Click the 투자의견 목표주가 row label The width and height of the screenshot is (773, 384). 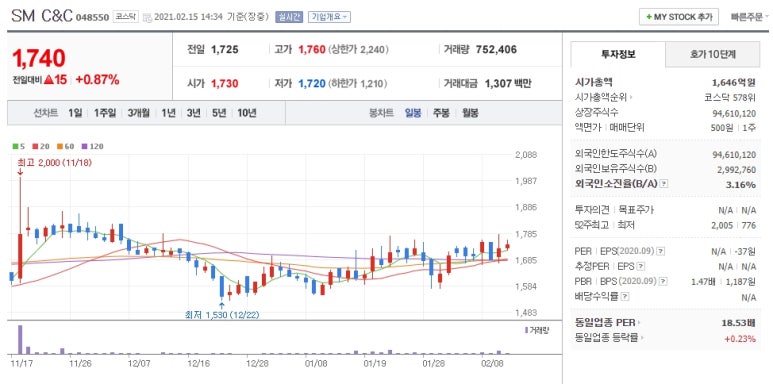pyautogui.click(x=614, y=210)
